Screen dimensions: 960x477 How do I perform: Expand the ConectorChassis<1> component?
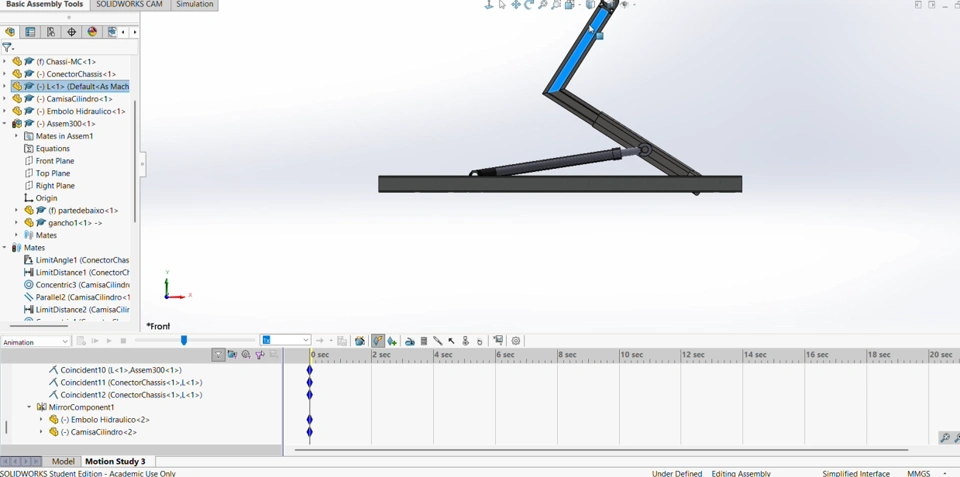tap(5, 74)
